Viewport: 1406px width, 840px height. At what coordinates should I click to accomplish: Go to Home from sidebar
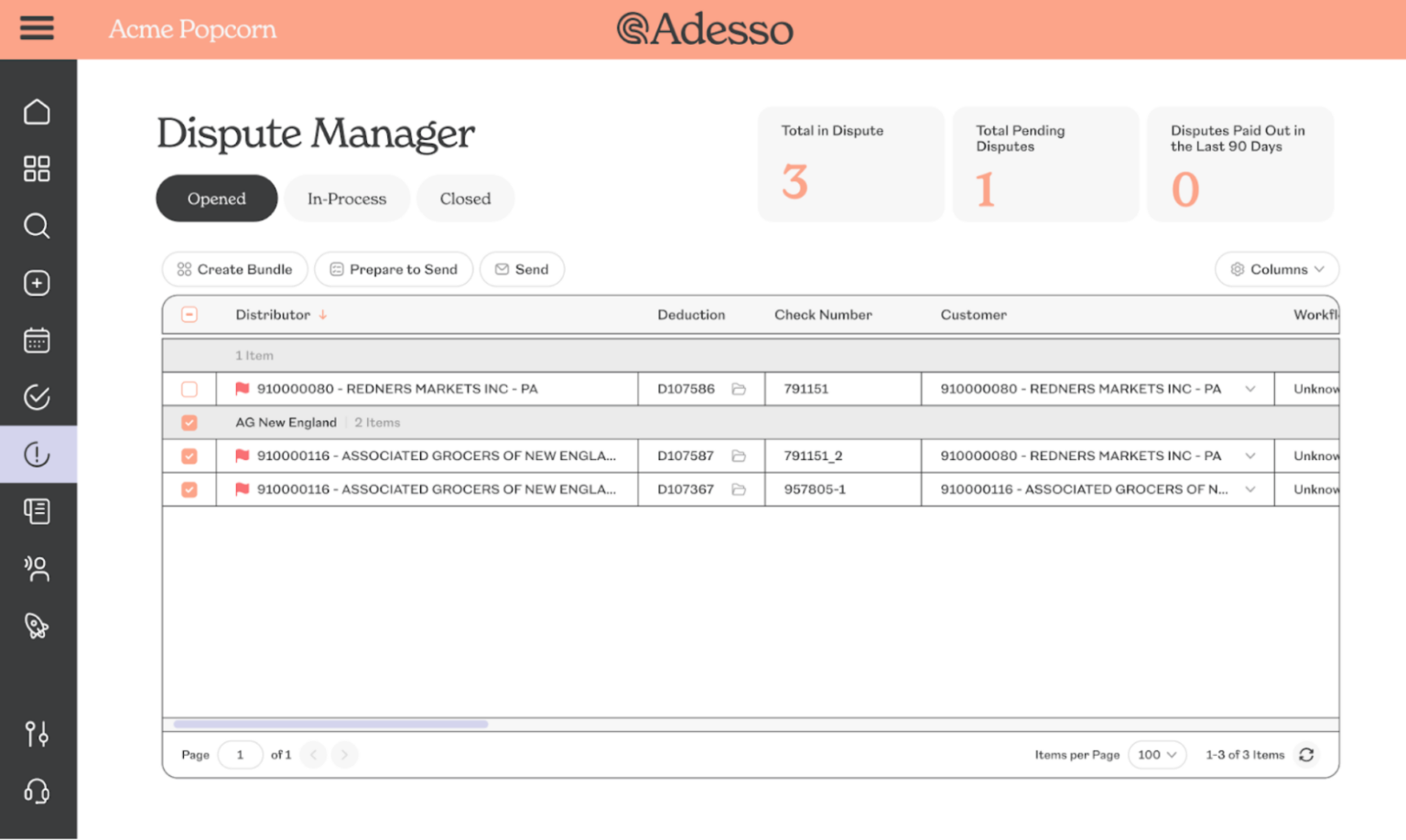click(37, 112)
